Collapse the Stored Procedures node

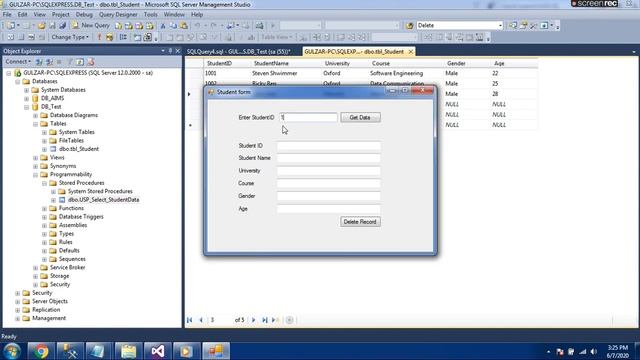(44, 183)
